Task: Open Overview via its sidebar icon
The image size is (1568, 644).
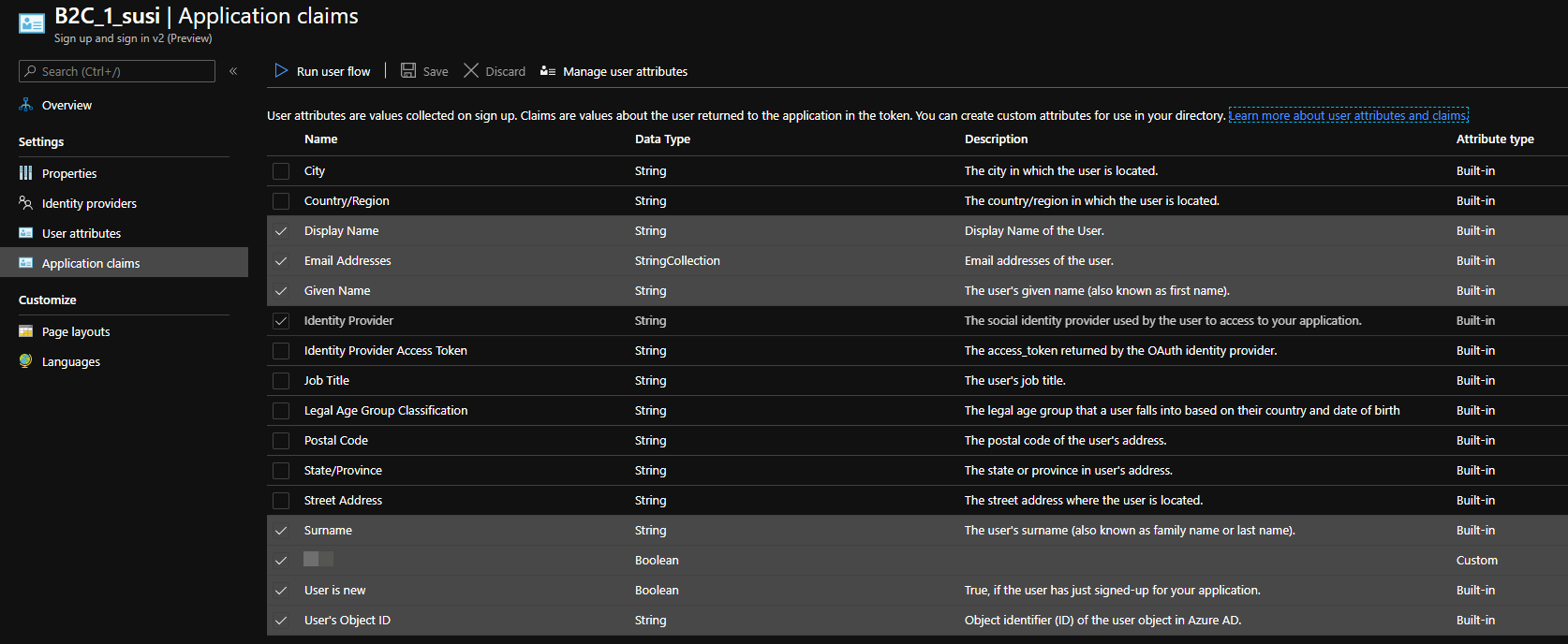Action: click(26, 105)
